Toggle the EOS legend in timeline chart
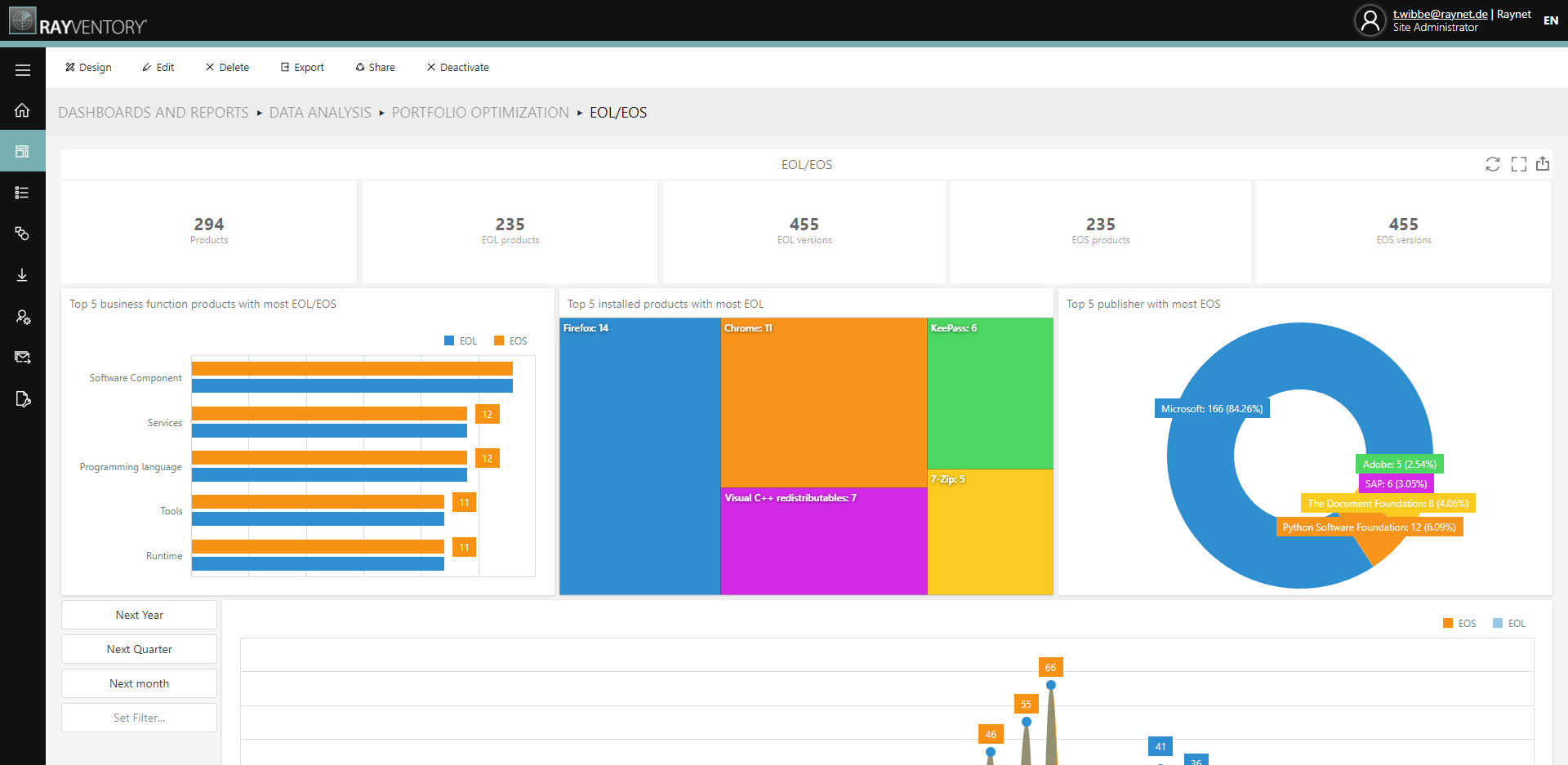 point(1459,623)
